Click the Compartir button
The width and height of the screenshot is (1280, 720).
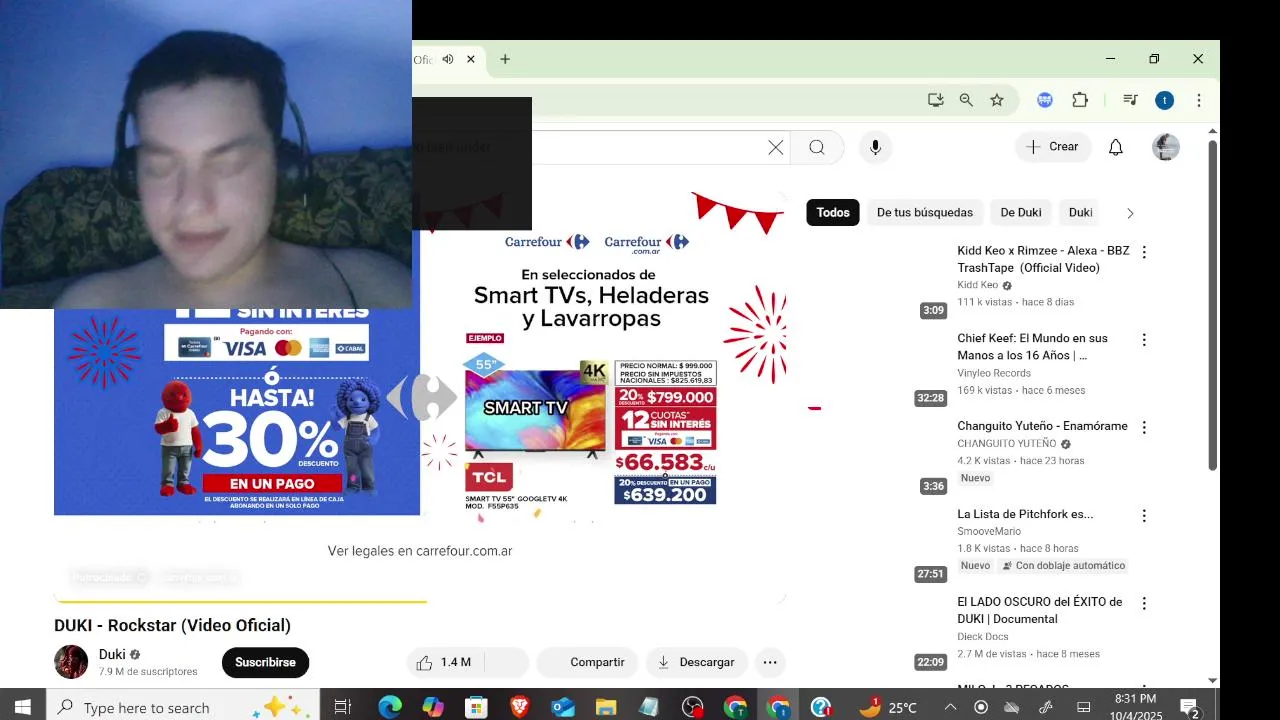pyautogui.click(x=586, y=662)
